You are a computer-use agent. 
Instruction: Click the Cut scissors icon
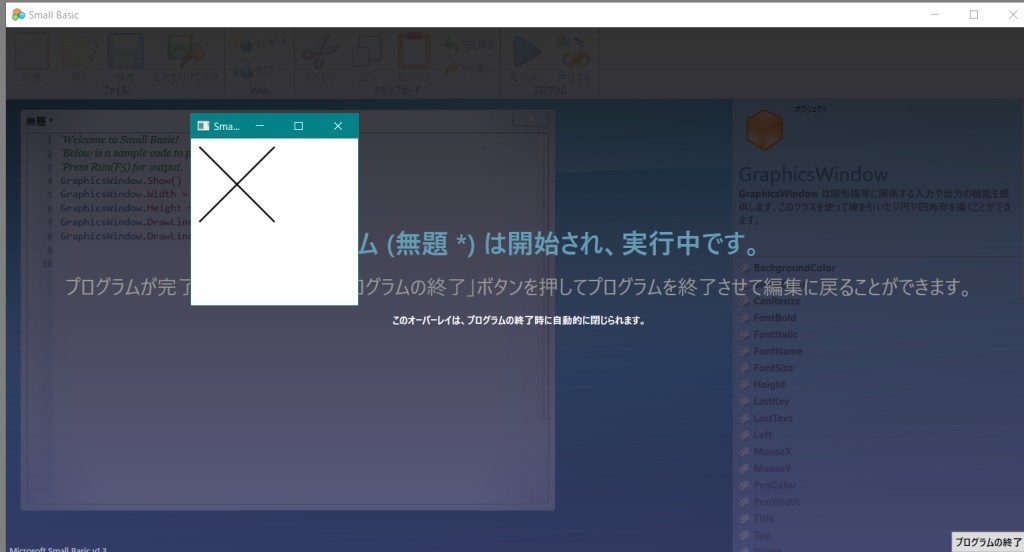pos(320,52)
